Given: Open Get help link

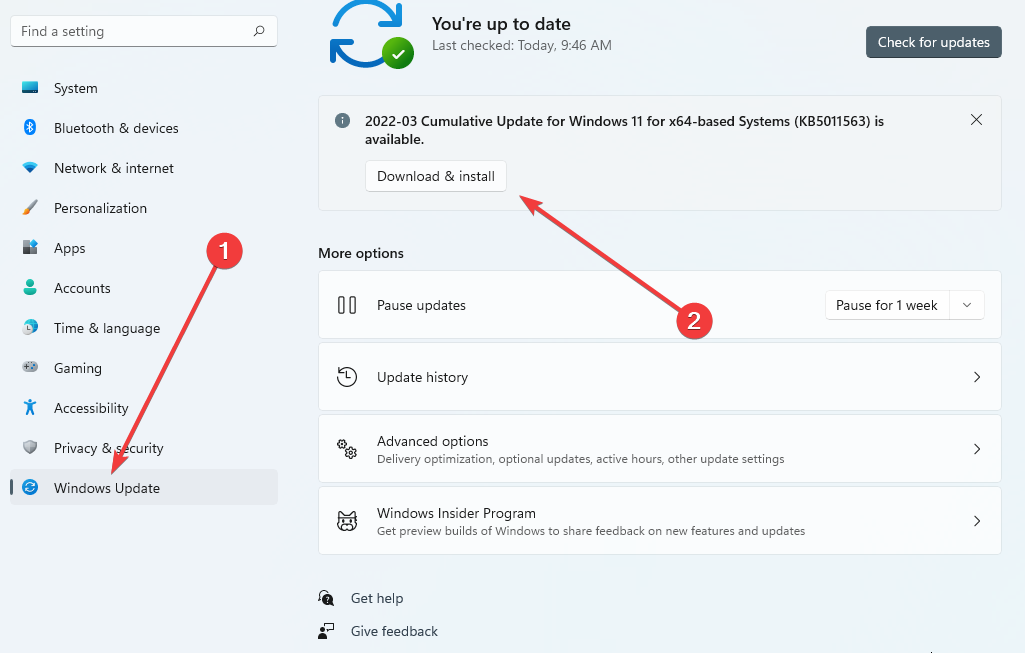Looking at the screenshot, I should tap(377, 598).
